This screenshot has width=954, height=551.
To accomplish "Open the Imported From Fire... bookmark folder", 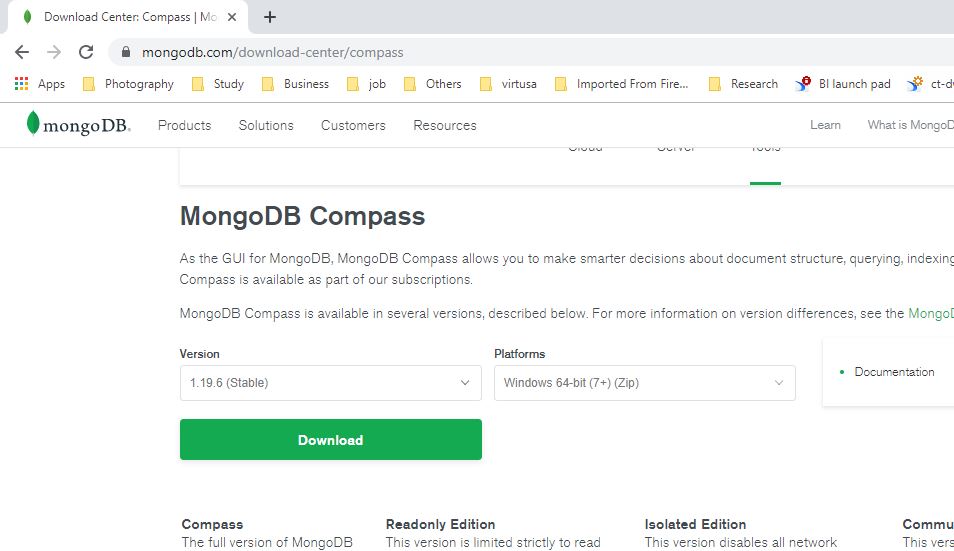I will (622, 84).
